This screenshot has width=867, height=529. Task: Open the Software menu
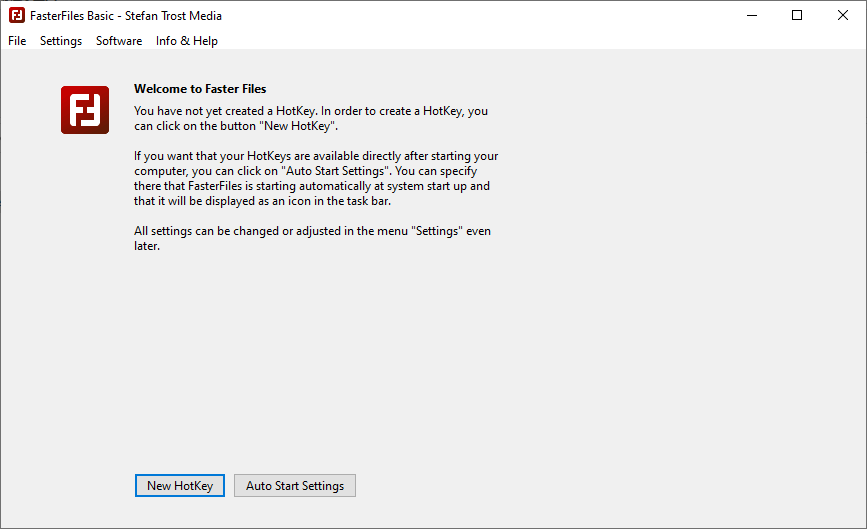tap(119, 41)
